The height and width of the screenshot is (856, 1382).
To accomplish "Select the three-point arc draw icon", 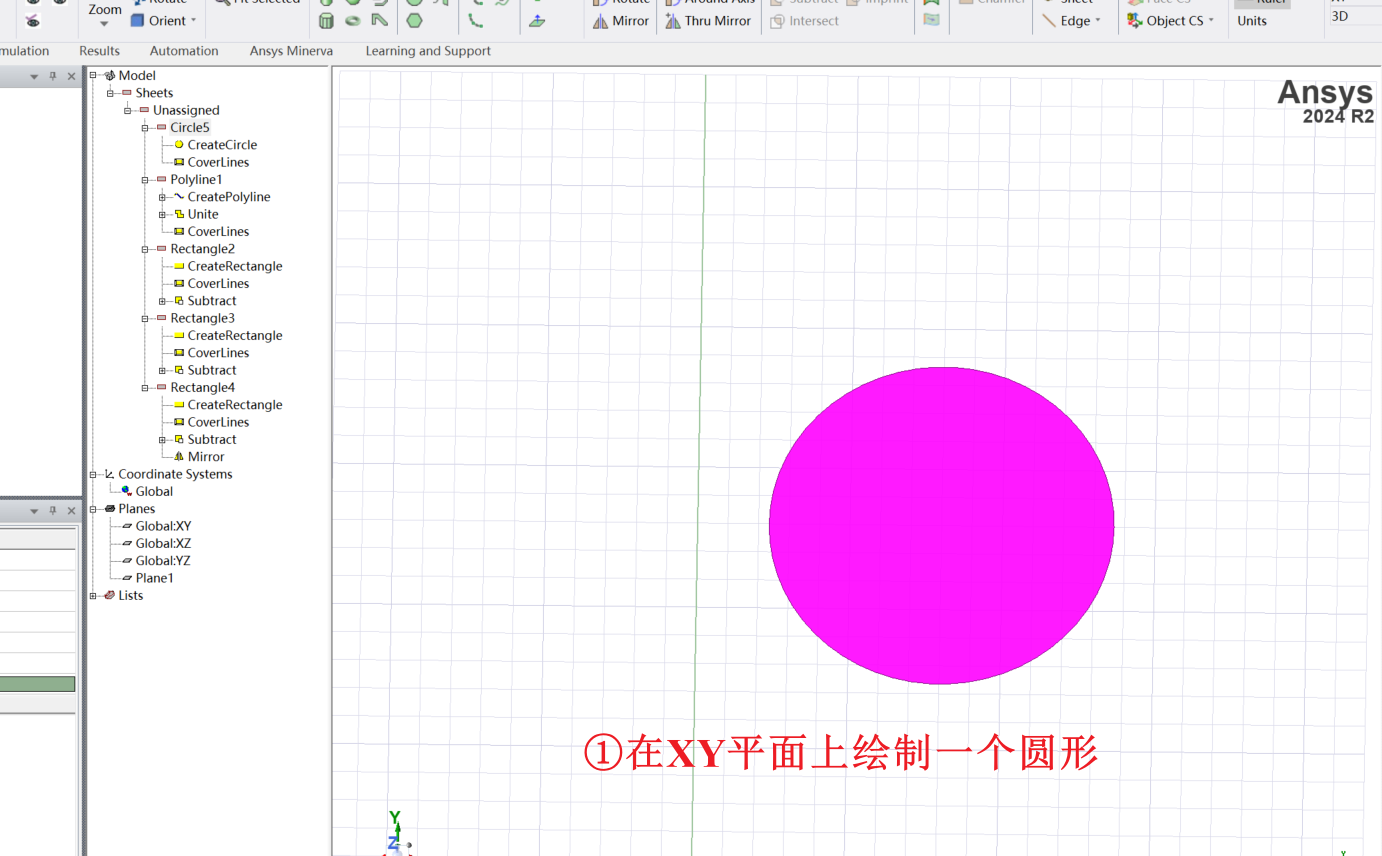I will coord(476,20).
